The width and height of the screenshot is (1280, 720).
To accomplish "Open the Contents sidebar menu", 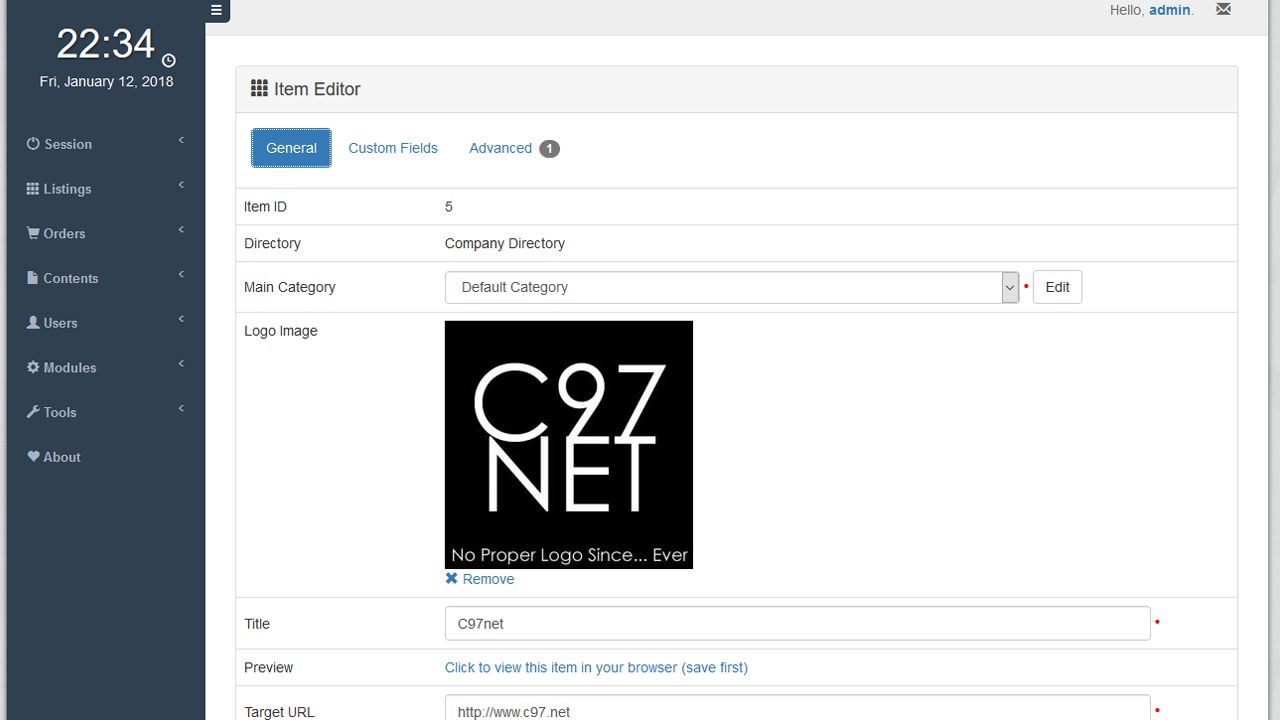I will pyautogui.click(x=106, y=278).
